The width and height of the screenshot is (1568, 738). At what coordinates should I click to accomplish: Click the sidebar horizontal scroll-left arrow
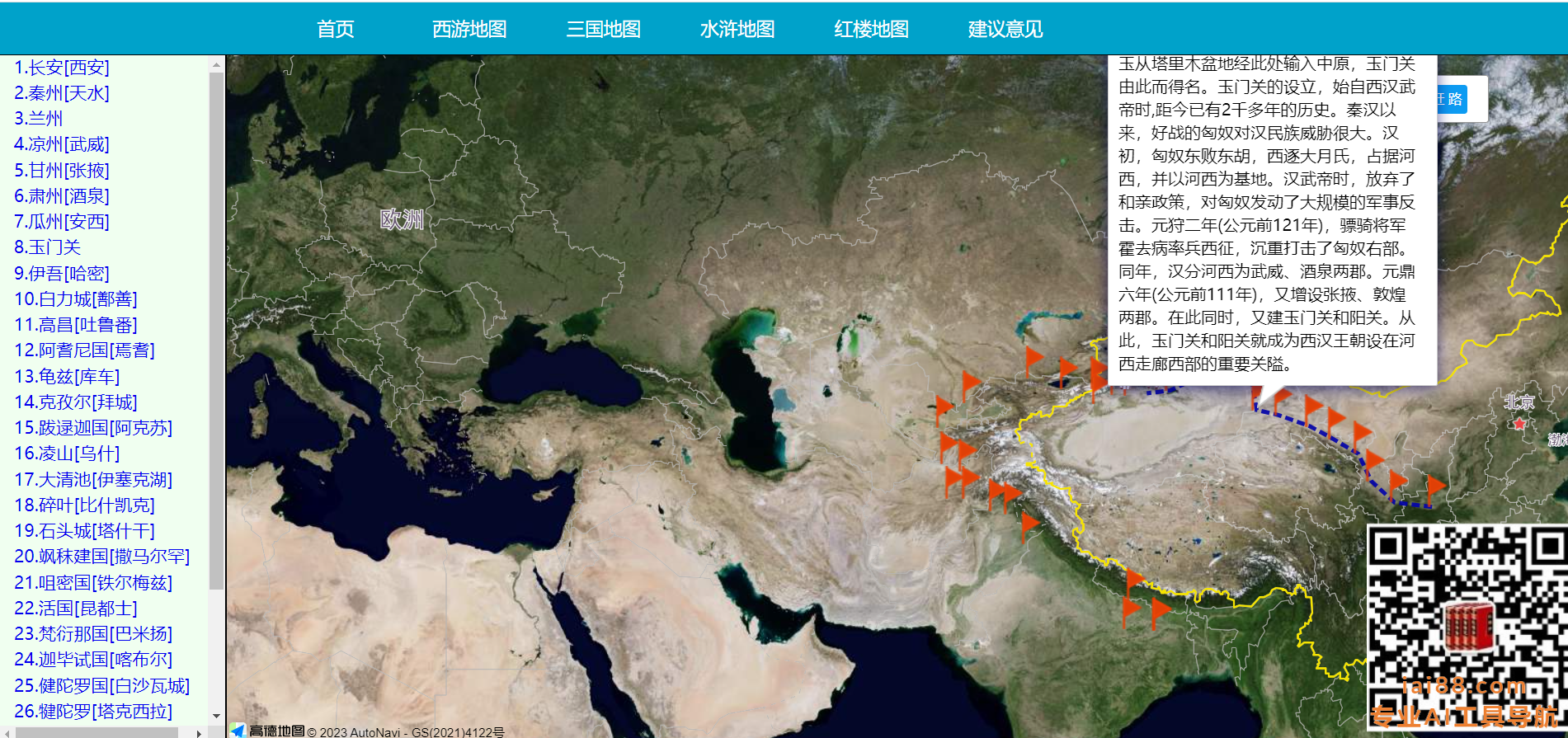pyautogui.click(x=7, y=732)
